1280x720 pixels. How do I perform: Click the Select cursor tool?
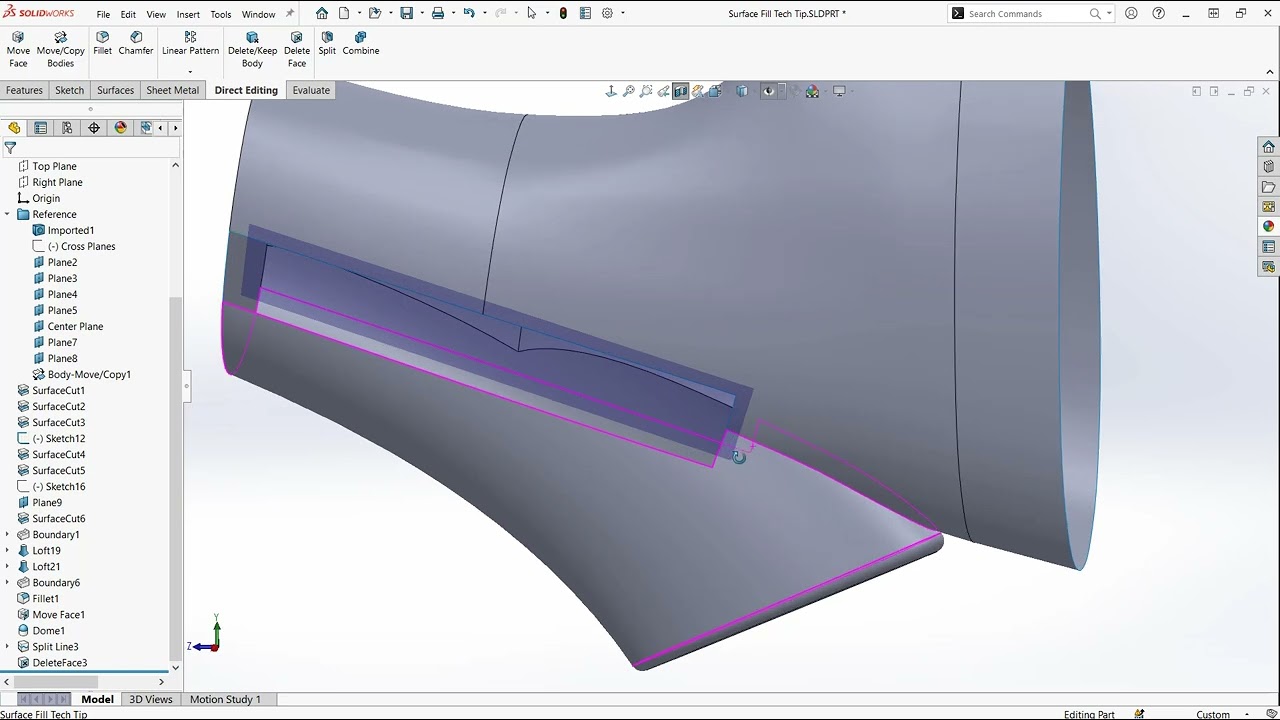point(531,13)
